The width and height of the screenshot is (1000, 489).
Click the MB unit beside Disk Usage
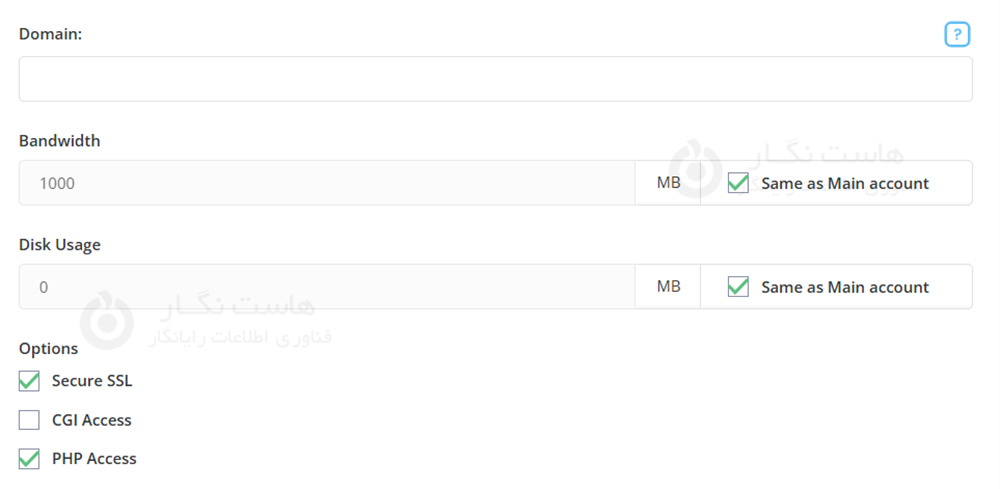pos(668,287)
